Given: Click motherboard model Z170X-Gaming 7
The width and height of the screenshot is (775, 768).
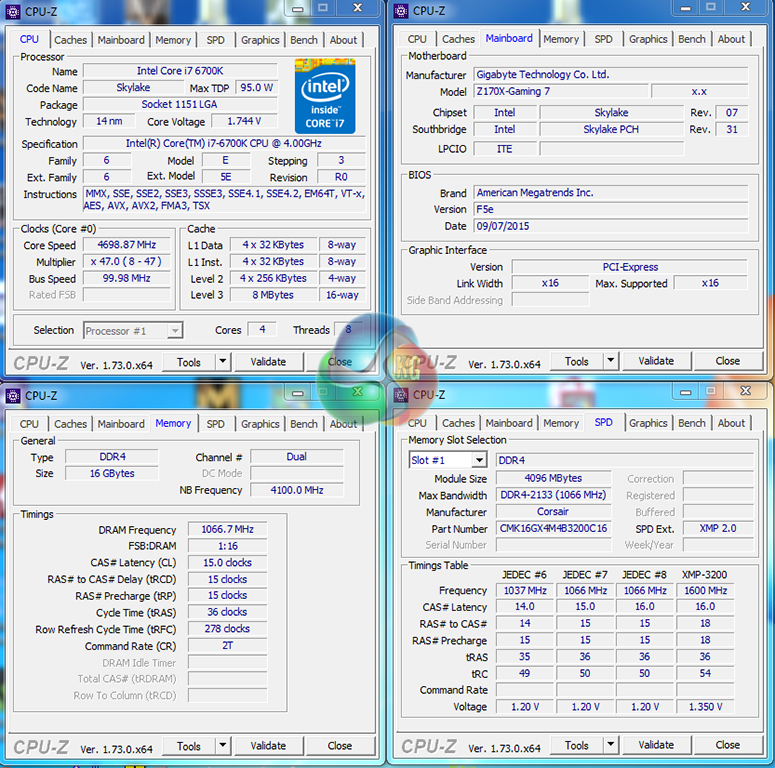Looking at the screenshot, I should pyautogui.click(x=561, y=91).
